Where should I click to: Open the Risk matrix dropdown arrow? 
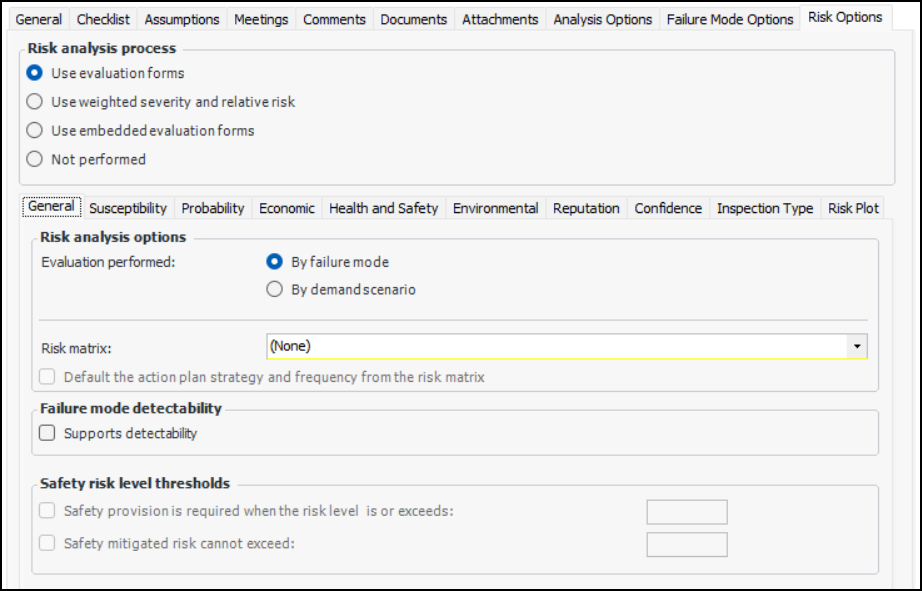[857, 346]
